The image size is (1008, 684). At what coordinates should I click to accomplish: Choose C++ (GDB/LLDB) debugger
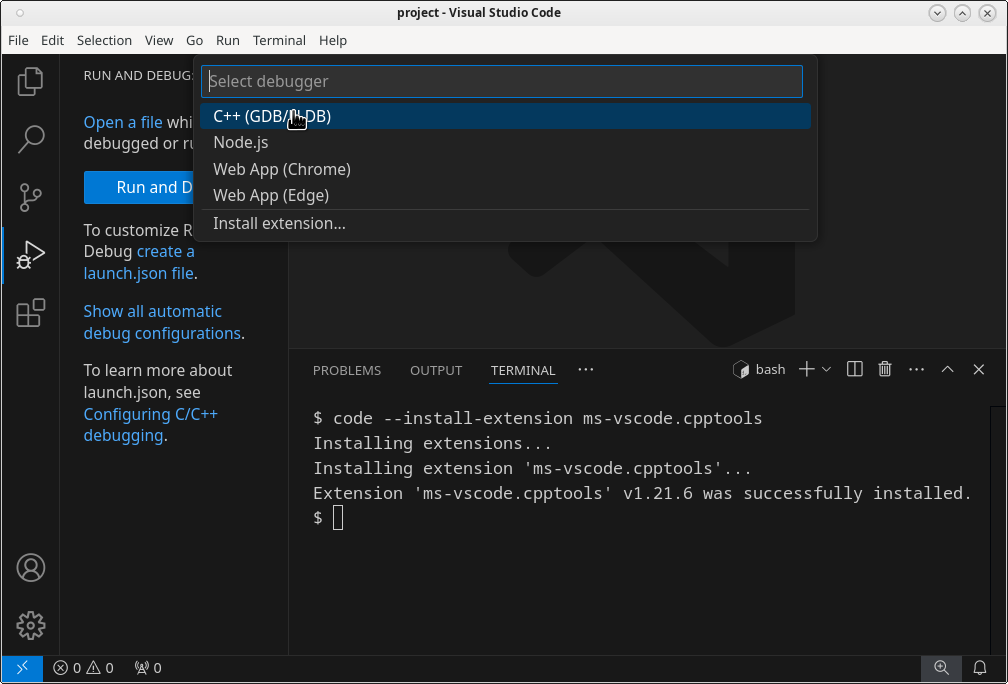pyautogui.click(x=505, y=116)
